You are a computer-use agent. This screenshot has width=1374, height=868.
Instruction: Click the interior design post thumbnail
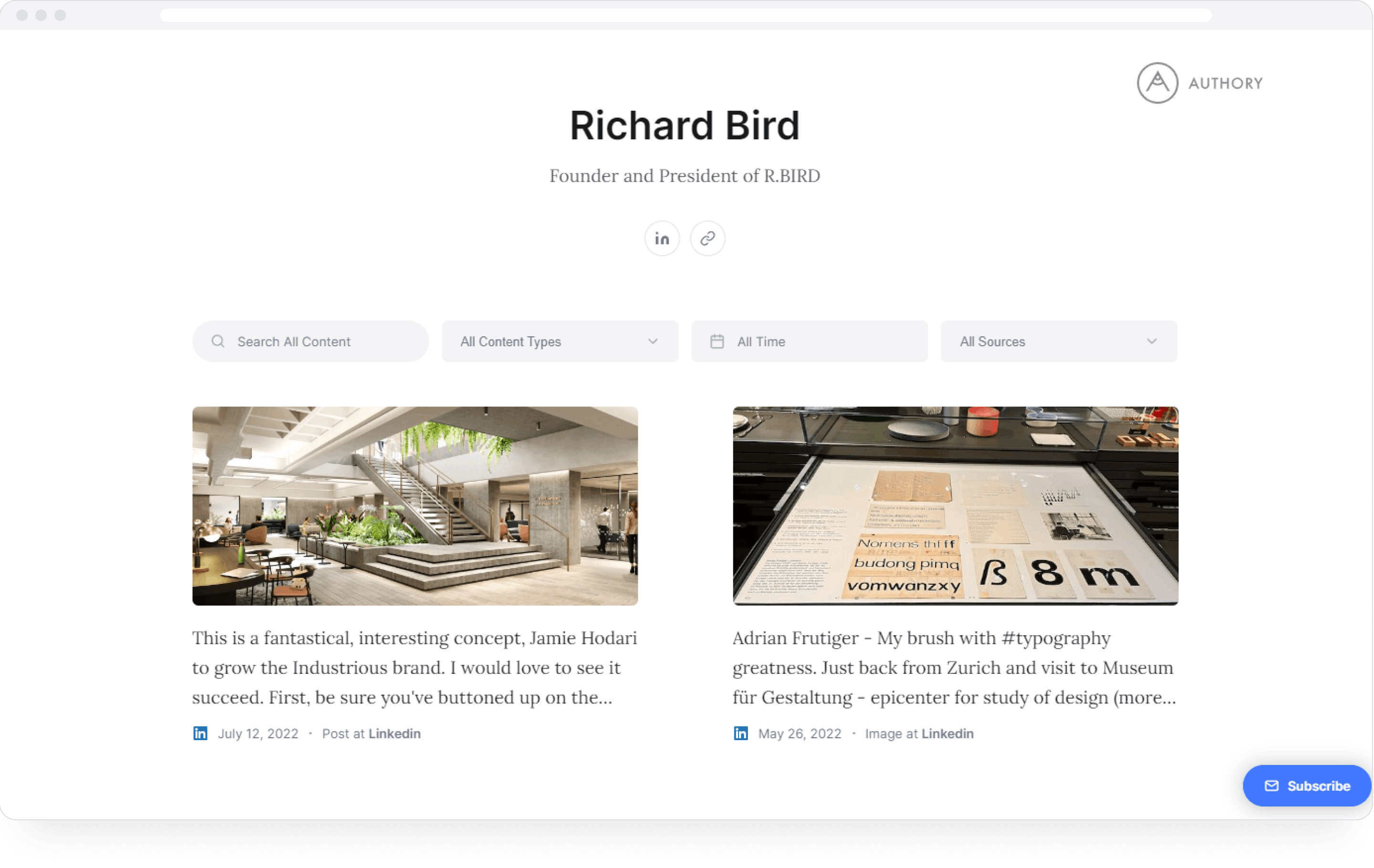pos(414,505)
